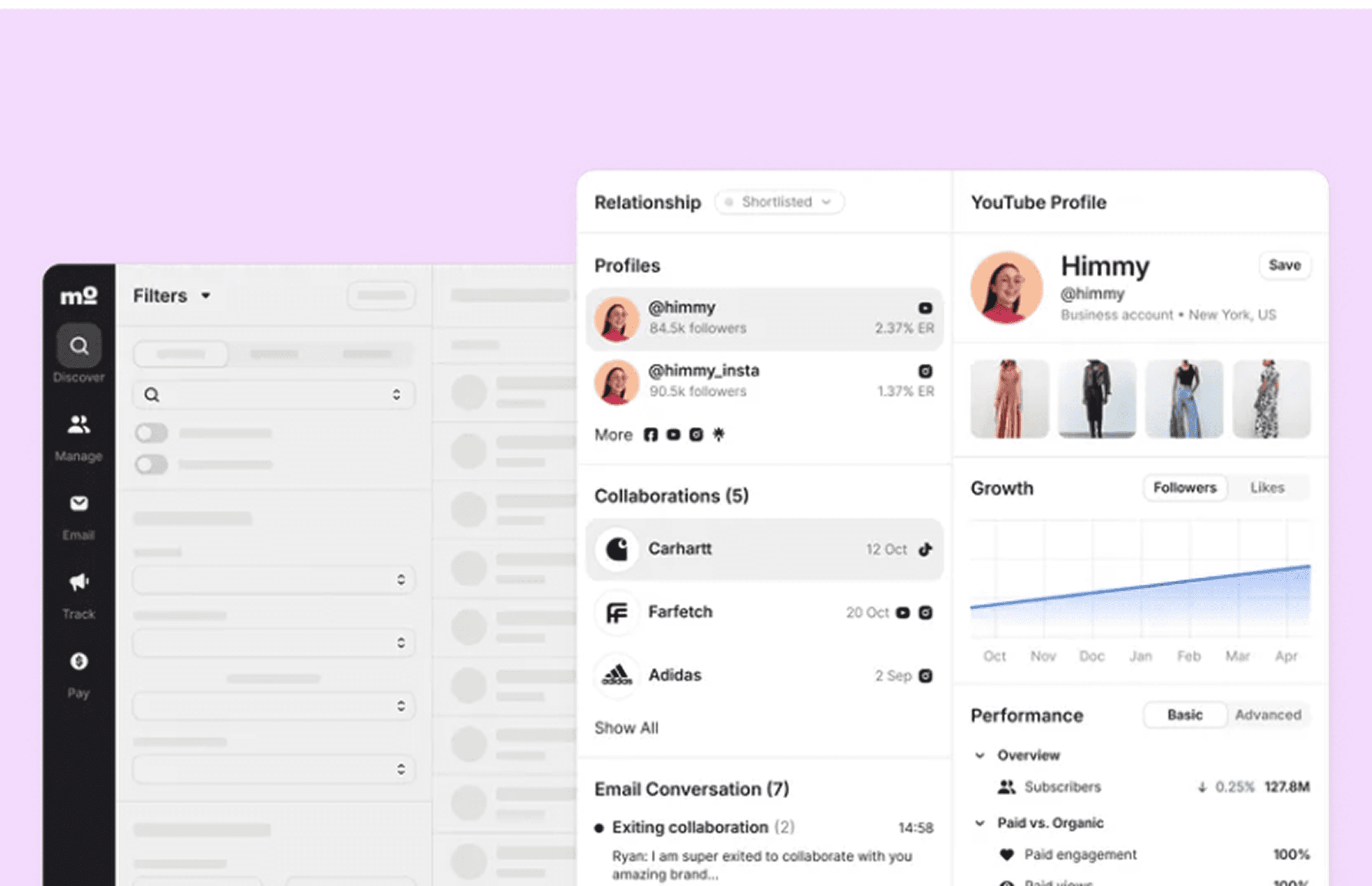1372x886 pixels.
Task: Click the logo at top of sidebar
Action: 79,295
